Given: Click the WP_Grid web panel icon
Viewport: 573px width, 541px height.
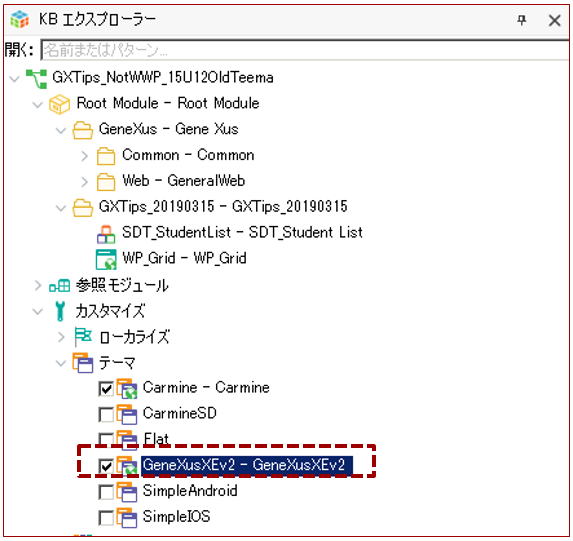Looking at the screenshot, I should (x=106, y=260).
